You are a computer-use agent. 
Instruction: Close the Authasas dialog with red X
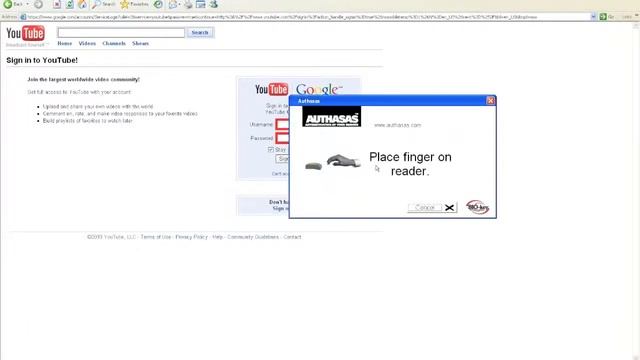(x=491, y=100)
